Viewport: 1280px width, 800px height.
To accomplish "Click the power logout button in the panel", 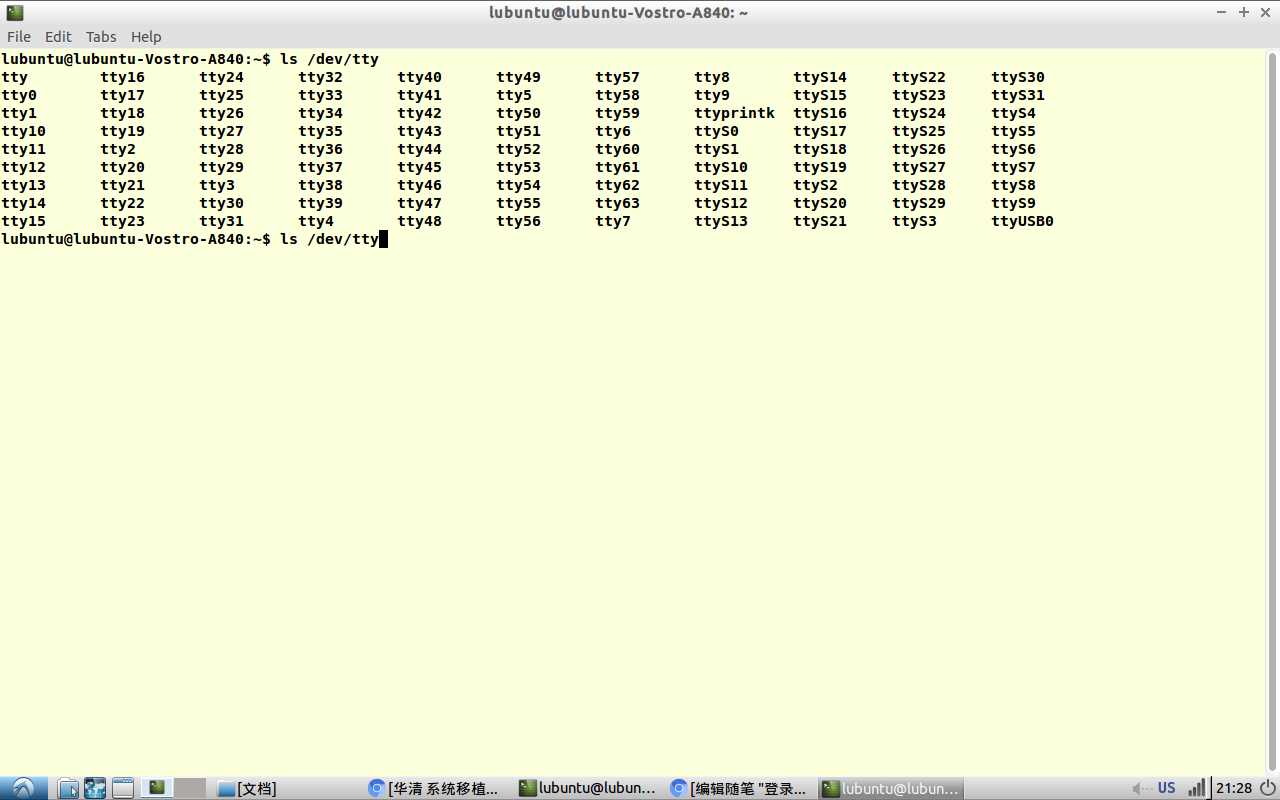I will (1268, 788).
